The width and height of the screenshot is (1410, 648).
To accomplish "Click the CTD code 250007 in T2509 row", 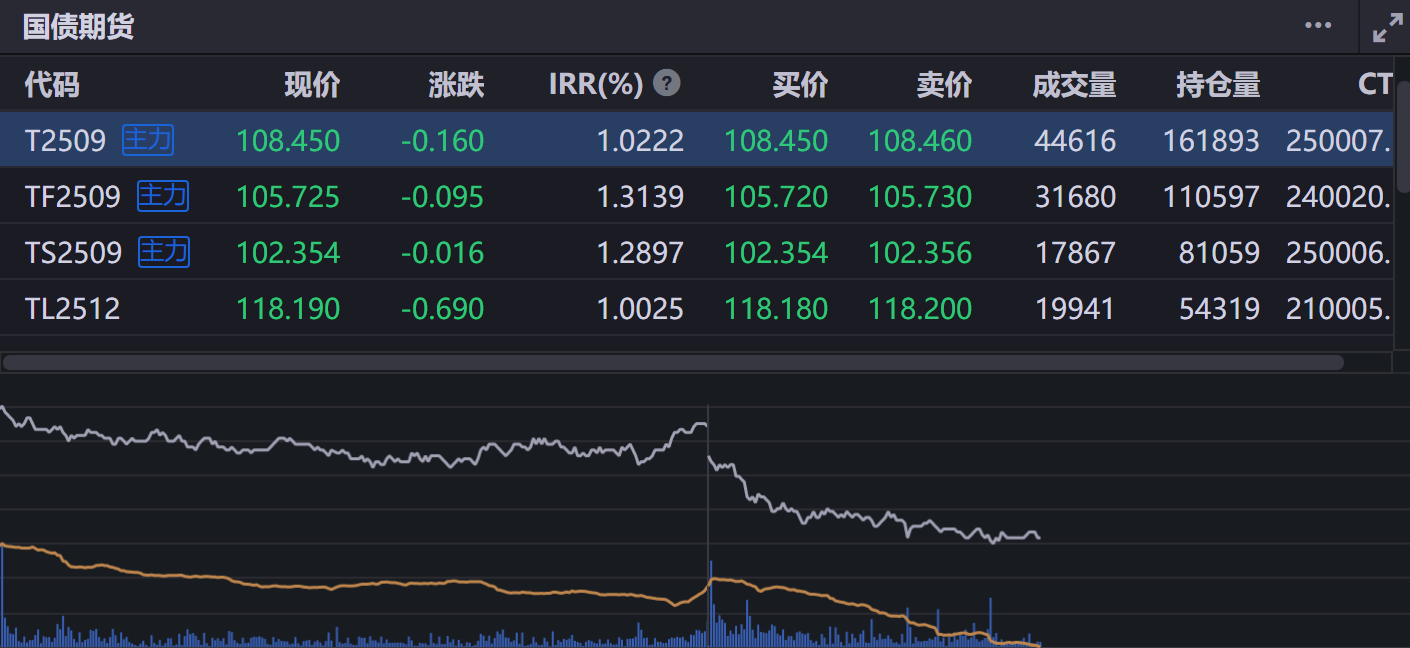I will click(1339, 141).
